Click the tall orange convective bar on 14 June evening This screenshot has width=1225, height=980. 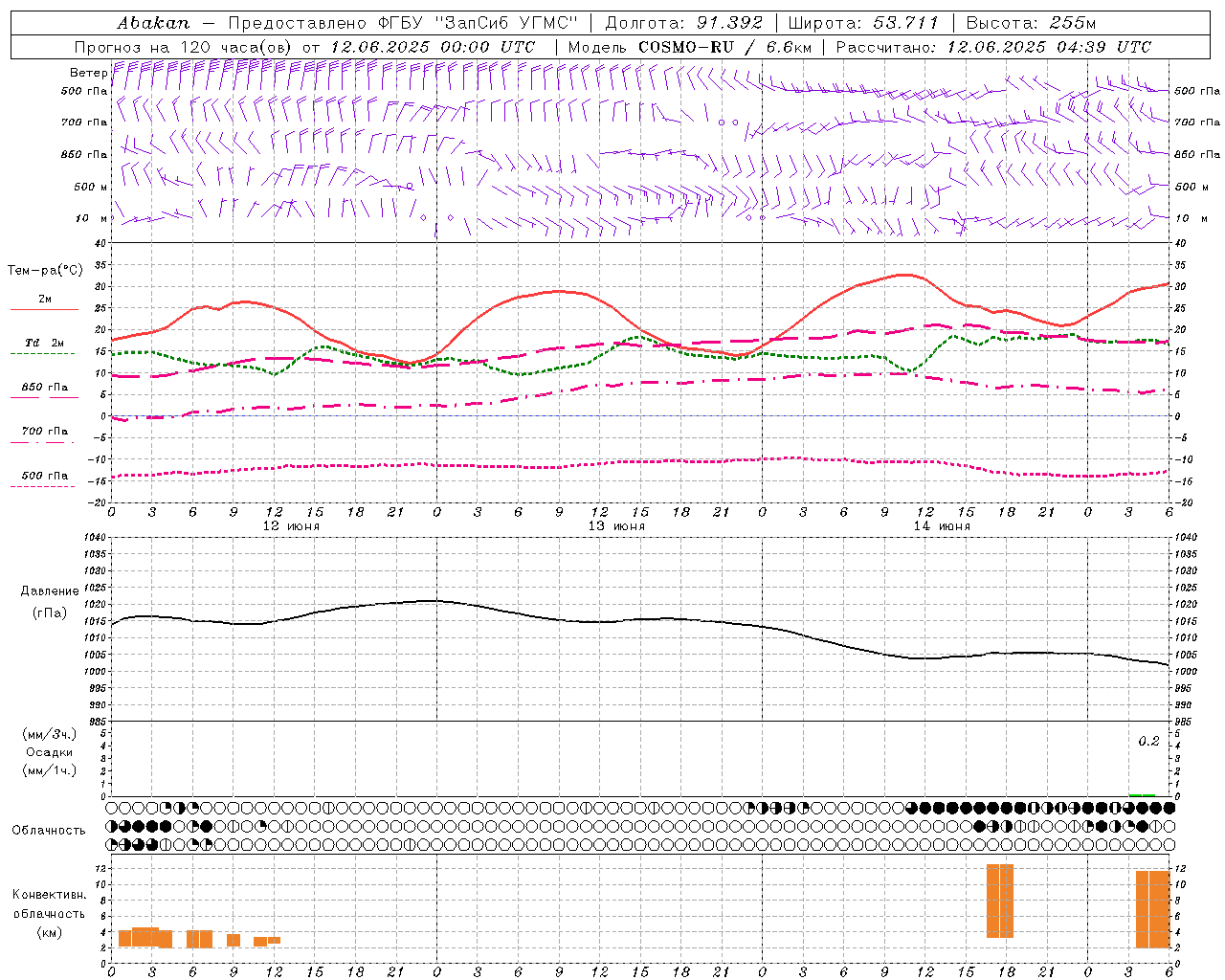(x=1000, y=901)
